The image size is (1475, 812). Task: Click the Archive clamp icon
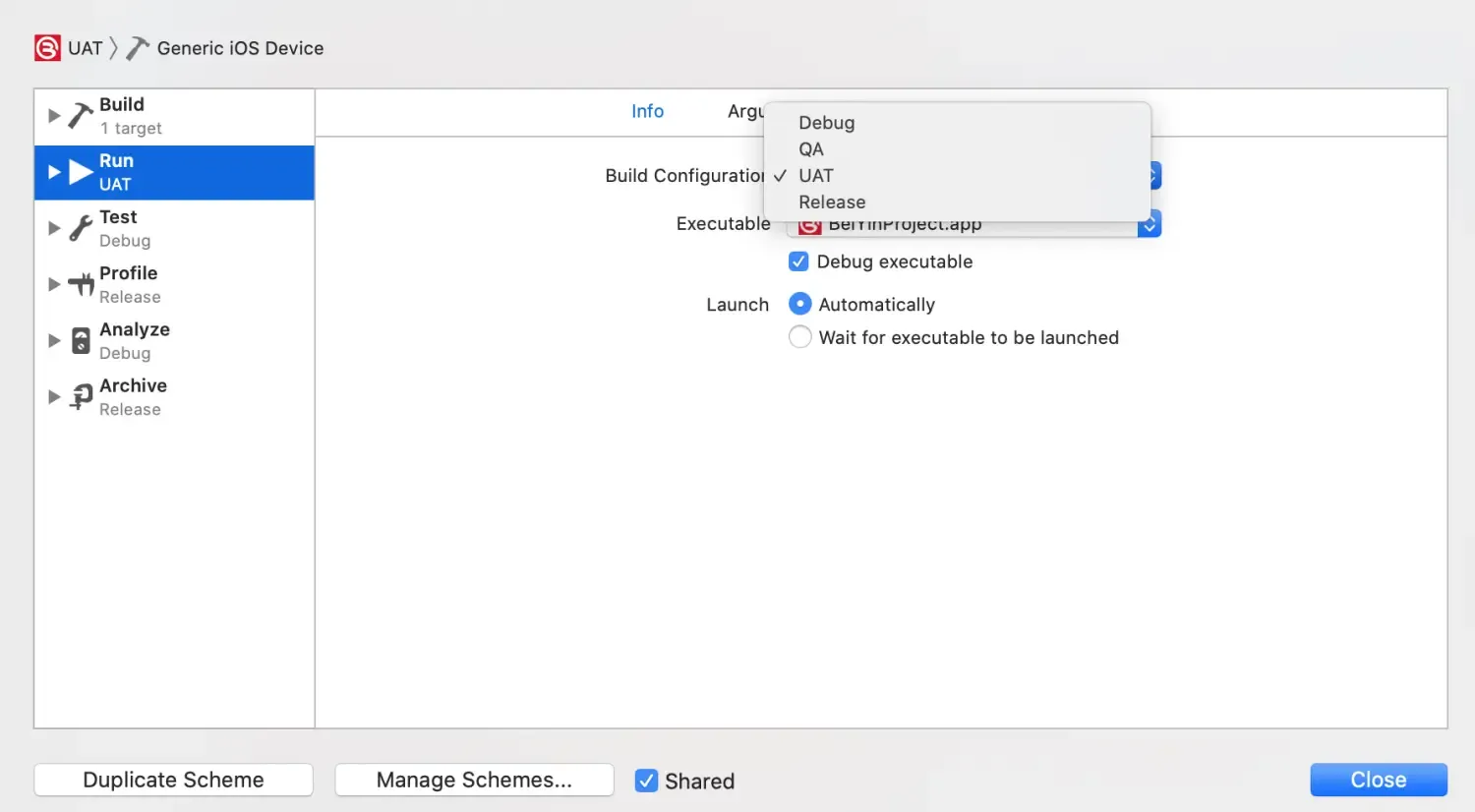(x=79, y=395)
